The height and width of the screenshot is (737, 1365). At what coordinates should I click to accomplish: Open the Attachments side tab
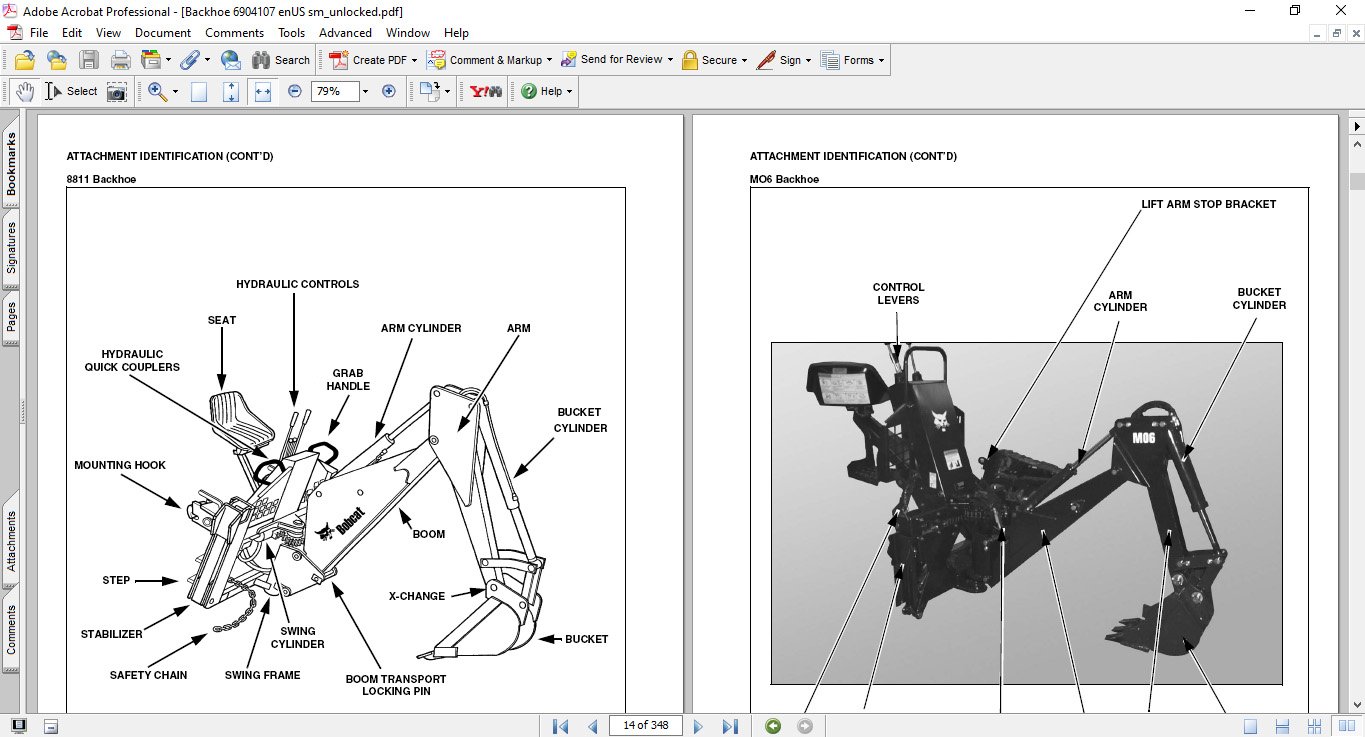(11, 541)
